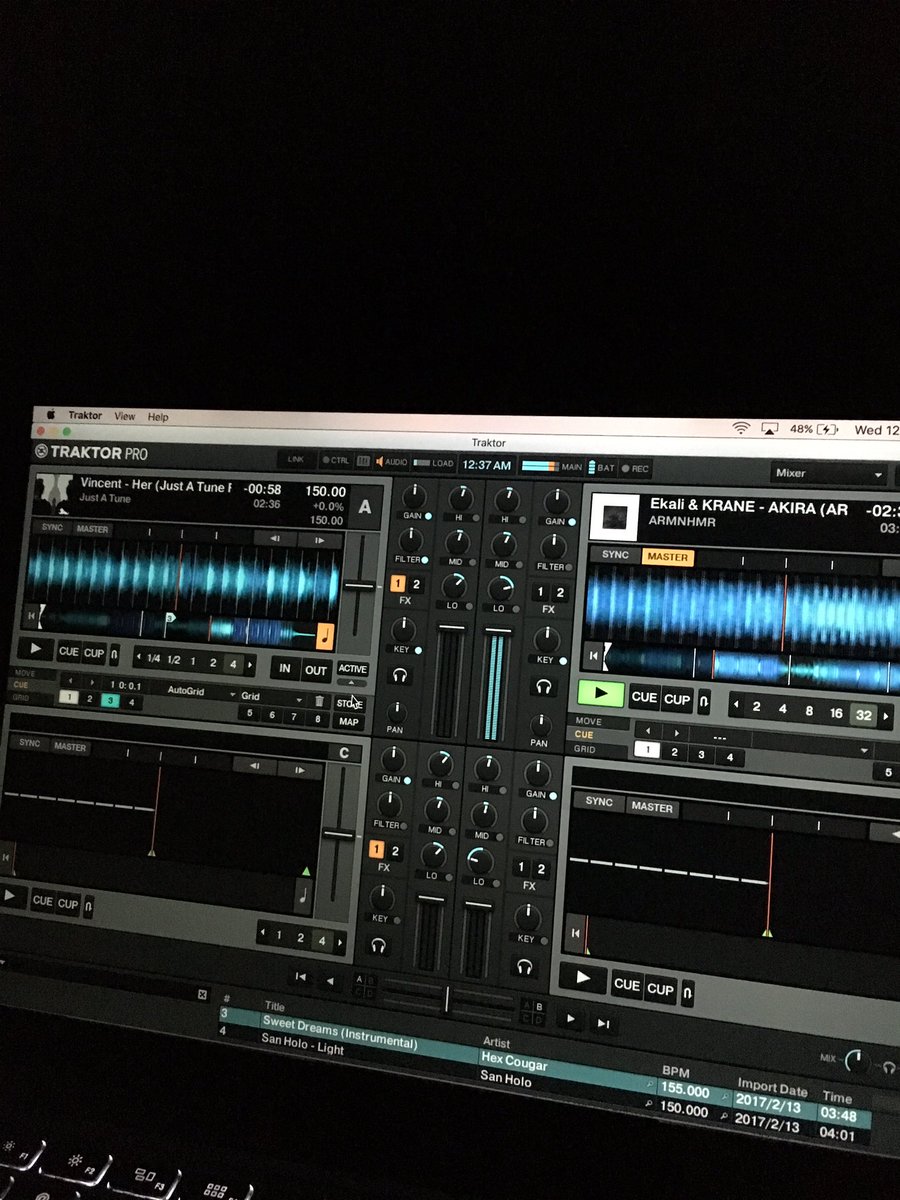Click MAP button in Deck A
The height and width of the screenshot is (1200, 900).
coord(349,722)
